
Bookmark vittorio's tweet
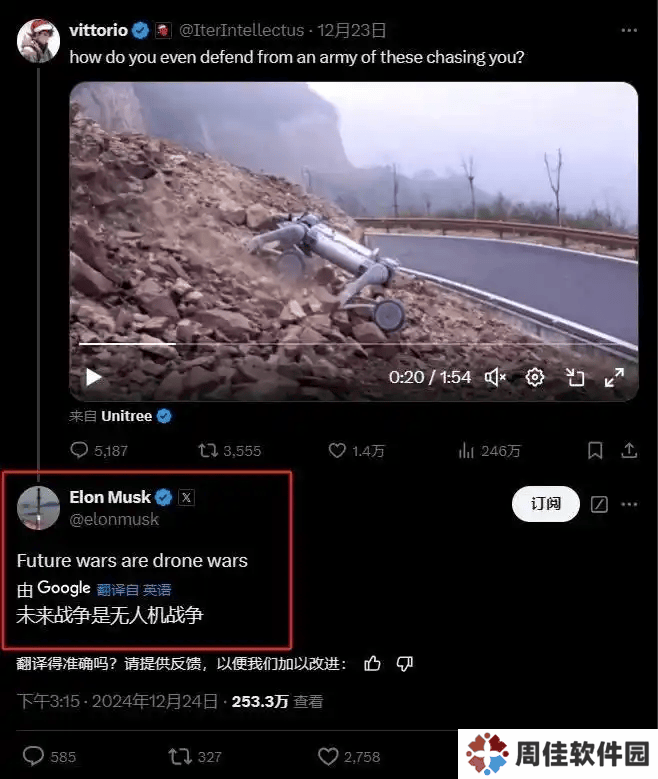click(x=595, y=451)
